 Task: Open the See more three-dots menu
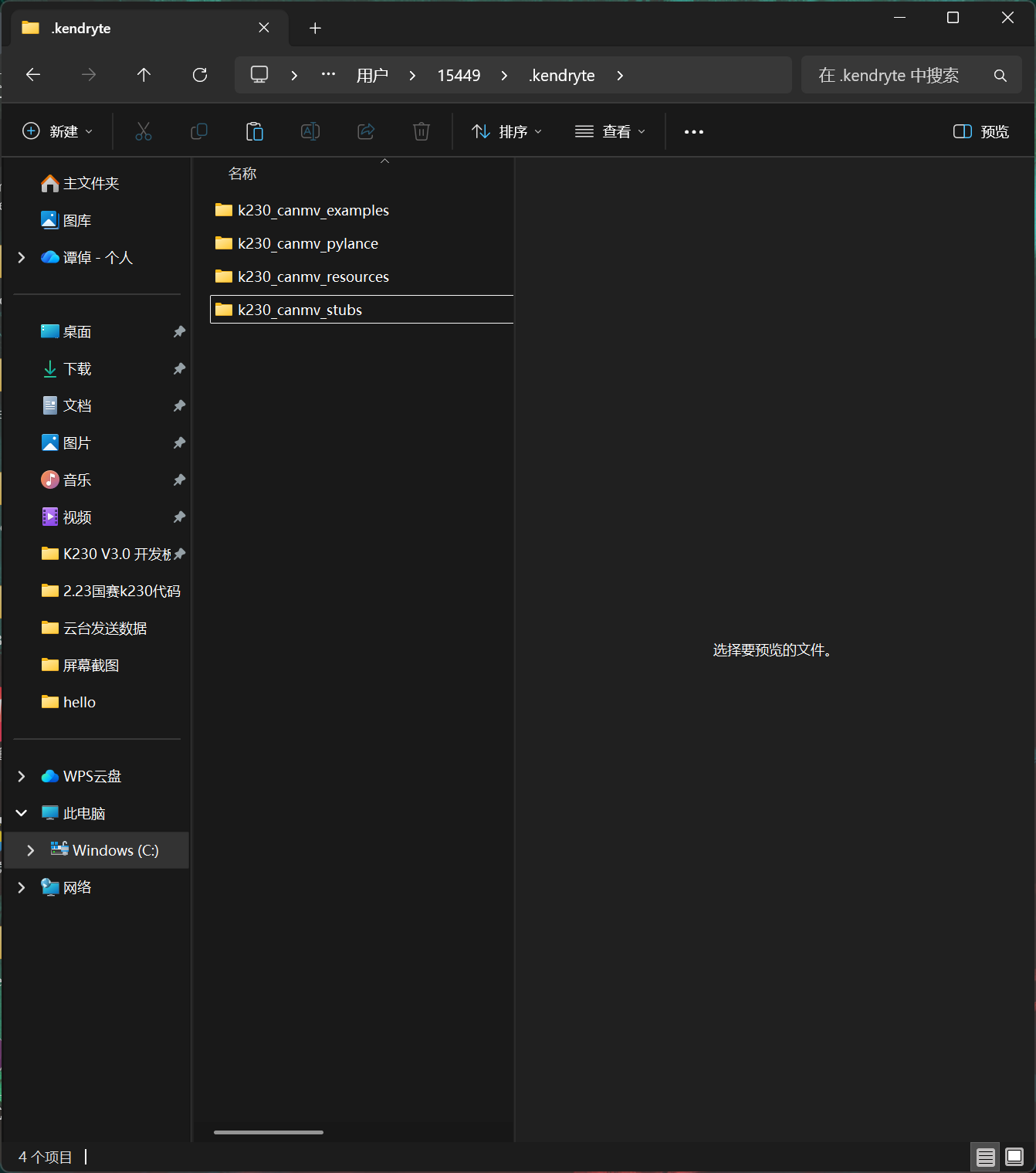pos(694,132)
